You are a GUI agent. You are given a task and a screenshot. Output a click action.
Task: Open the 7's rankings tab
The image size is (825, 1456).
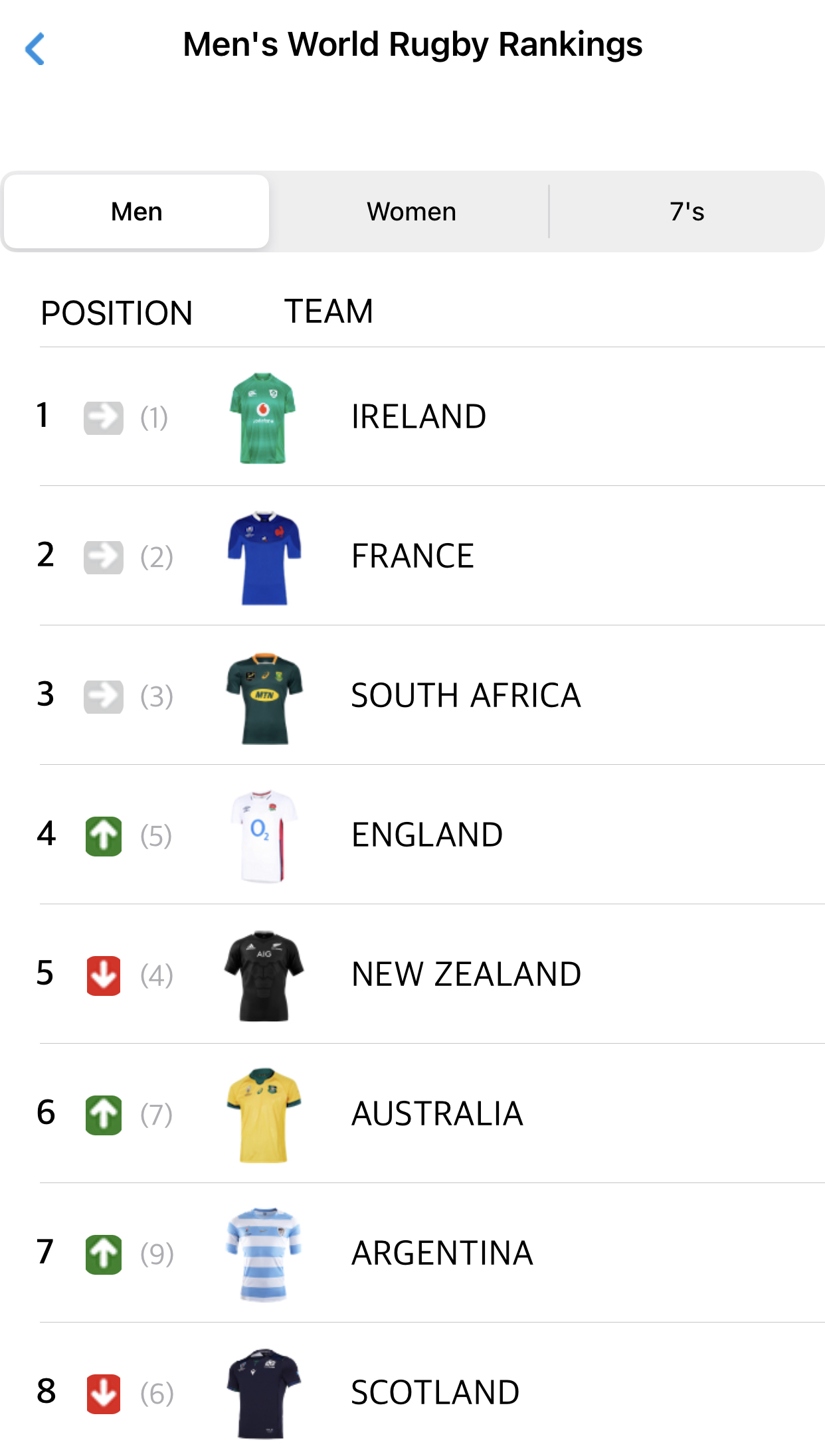coord(686,212)
